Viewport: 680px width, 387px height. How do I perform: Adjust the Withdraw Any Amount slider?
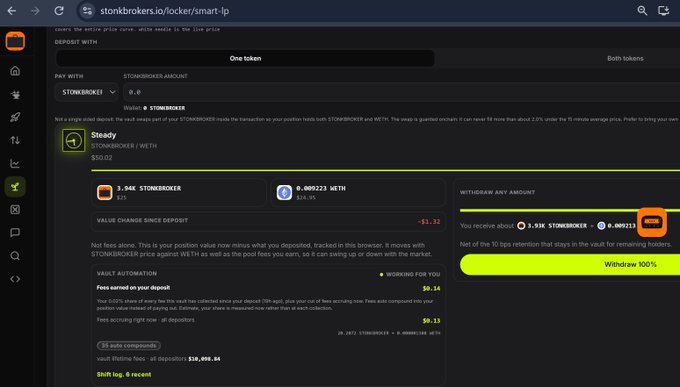[x=570, y=210]
